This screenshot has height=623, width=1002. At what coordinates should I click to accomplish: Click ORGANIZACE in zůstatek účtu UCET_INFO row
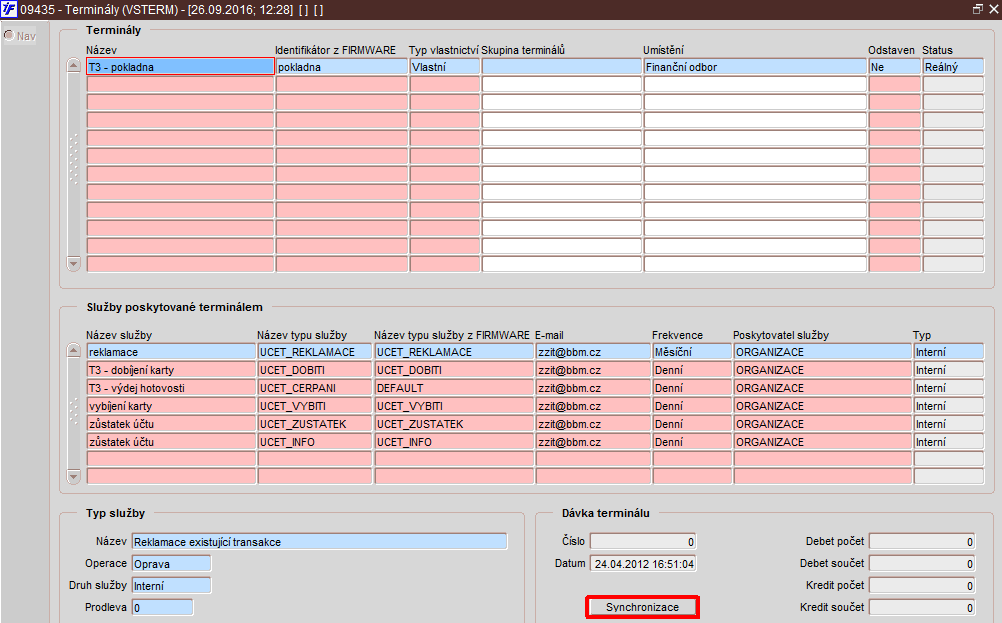pyautogui.click(x=822, y=441)
